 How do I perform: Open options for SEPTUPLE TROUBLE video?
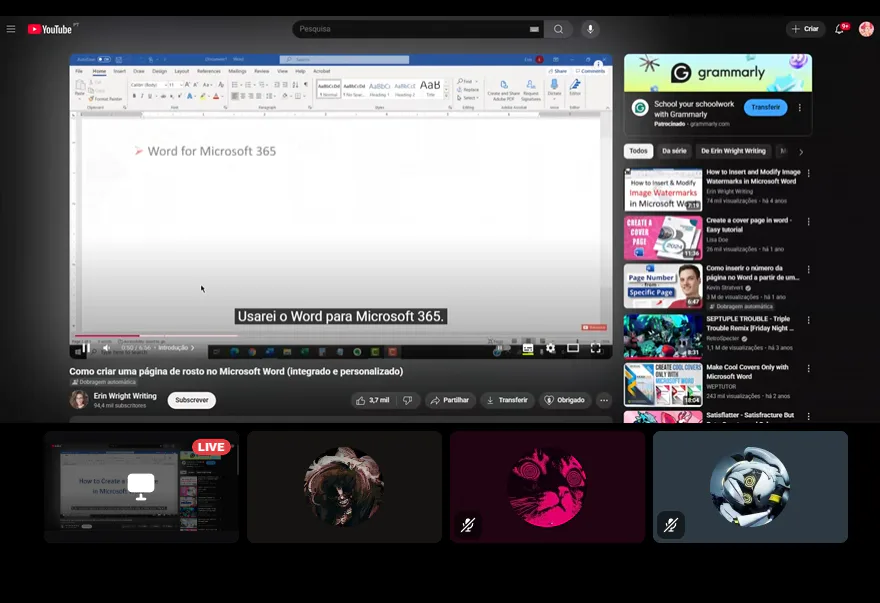[x=809, y=320]
